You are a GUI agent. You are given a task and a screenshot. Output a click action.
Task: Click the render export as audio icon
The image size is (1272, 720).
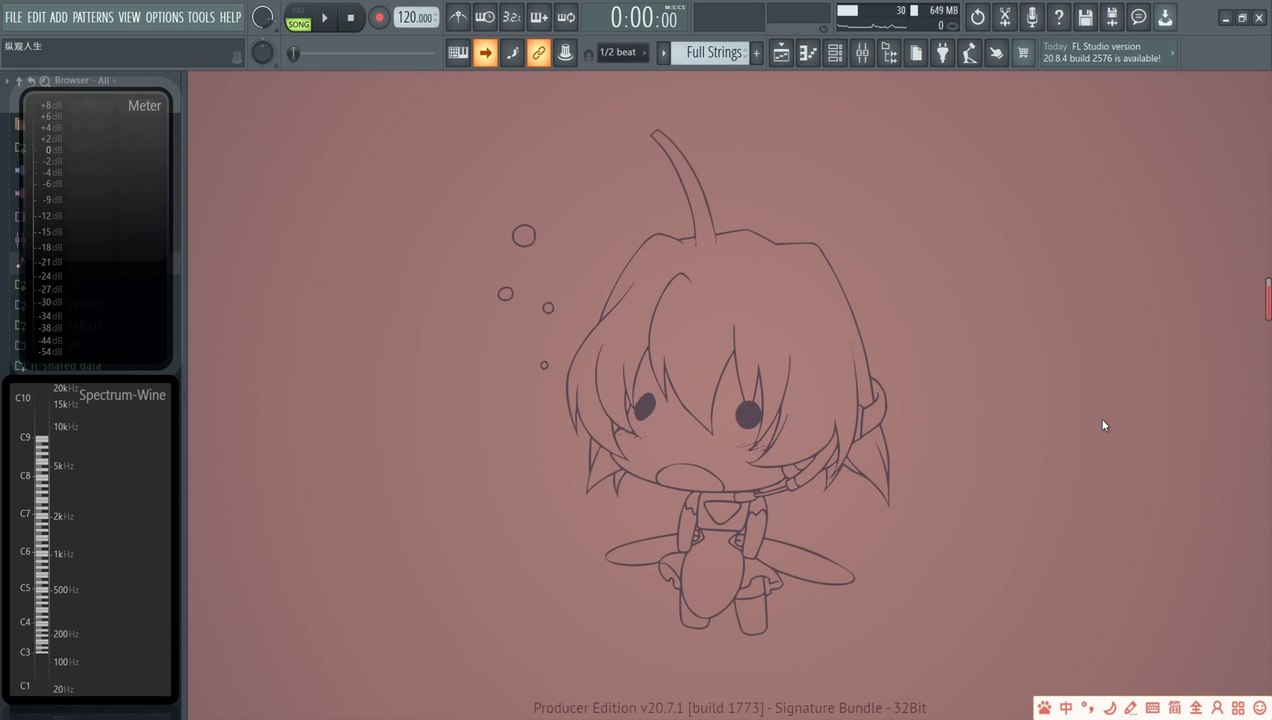pos(1112,17)
